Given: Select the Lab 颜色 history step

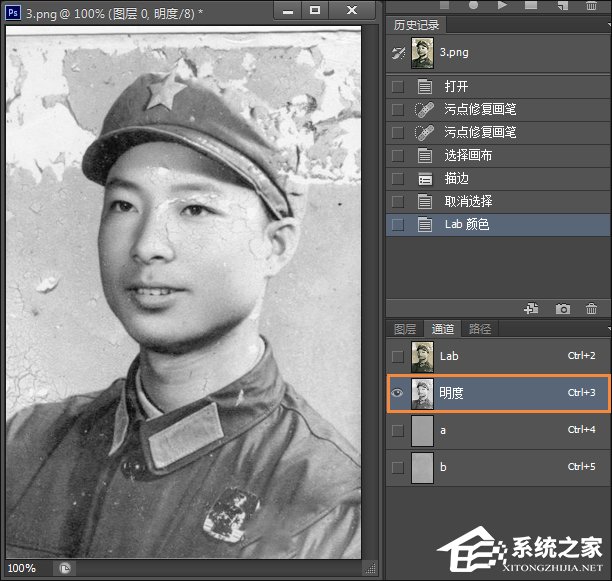Looking at the screenshot, I should [498, 225].
